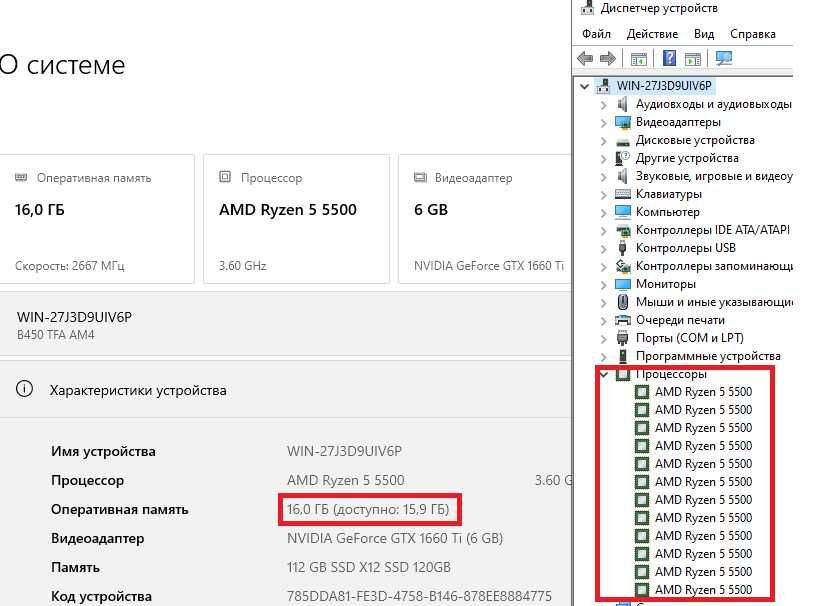Viewport: 814px width, 606px height.
Task: Expand the Порты (COM и LPT) chevron
Action: click(603, 339)
